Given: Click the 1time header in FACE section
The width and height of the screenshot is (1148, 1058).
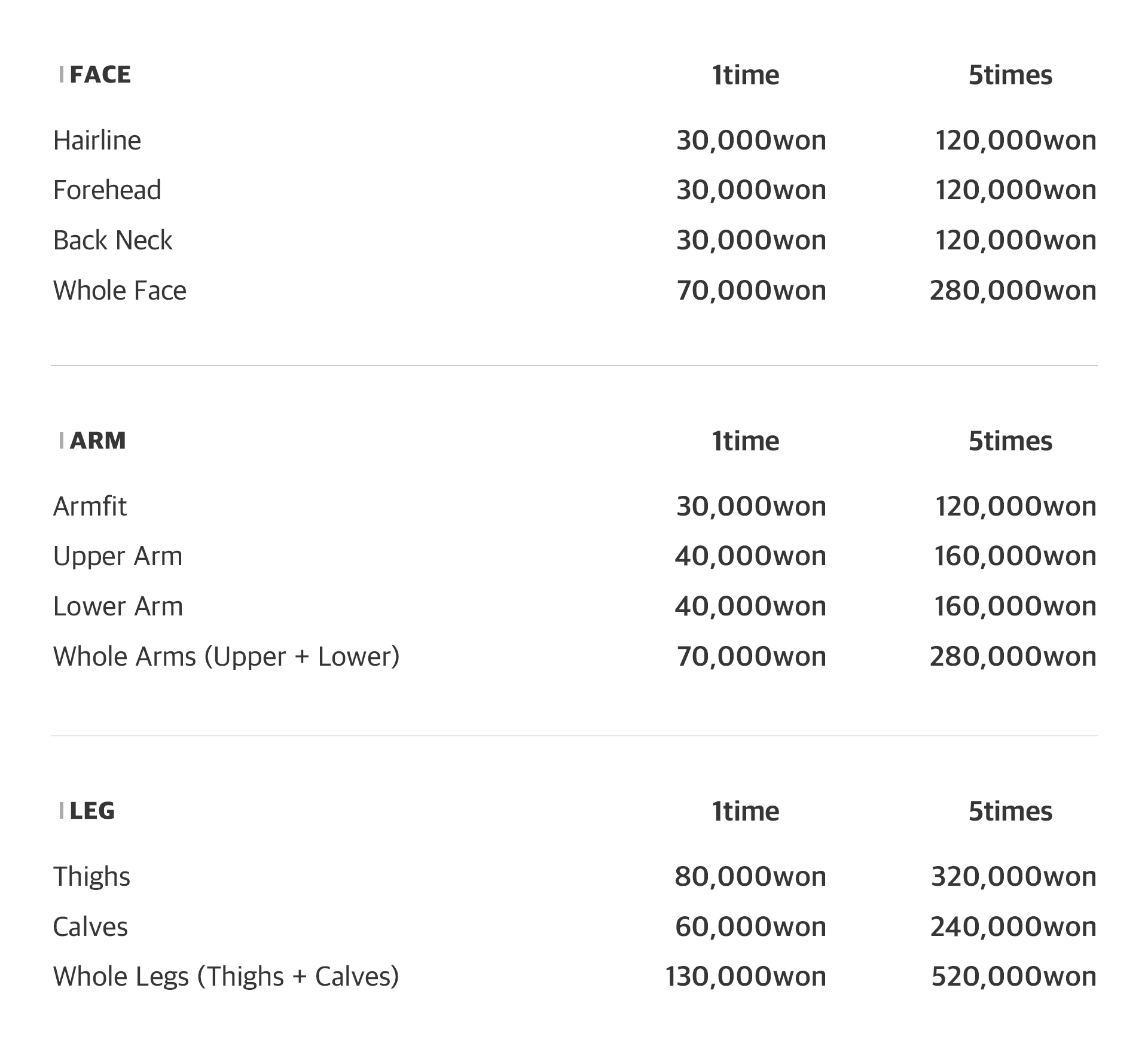Looking at the screenshot, I should 746,75.
